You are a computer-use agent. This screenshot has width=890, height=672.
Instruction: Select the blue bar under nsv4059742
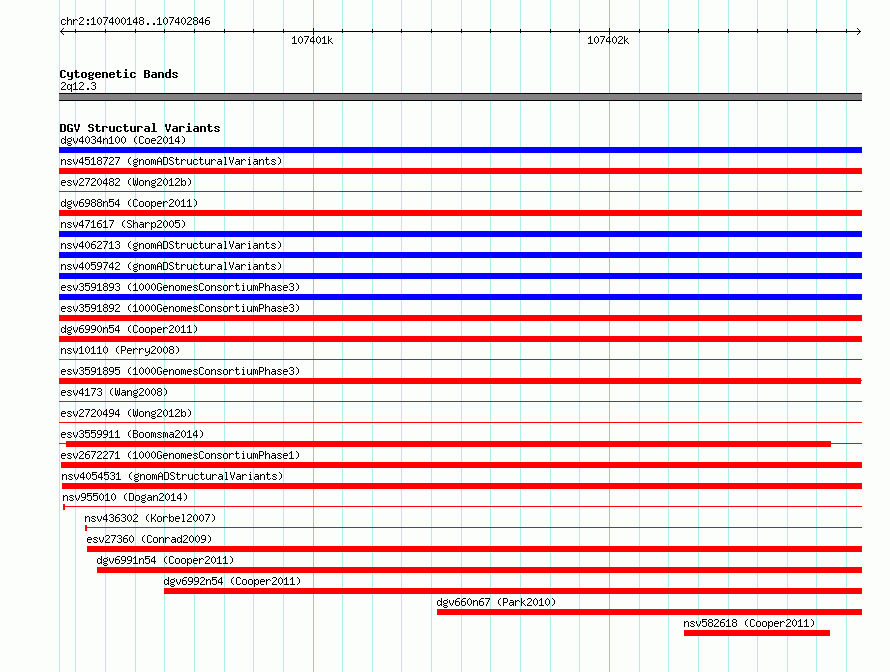pos(460,276)
